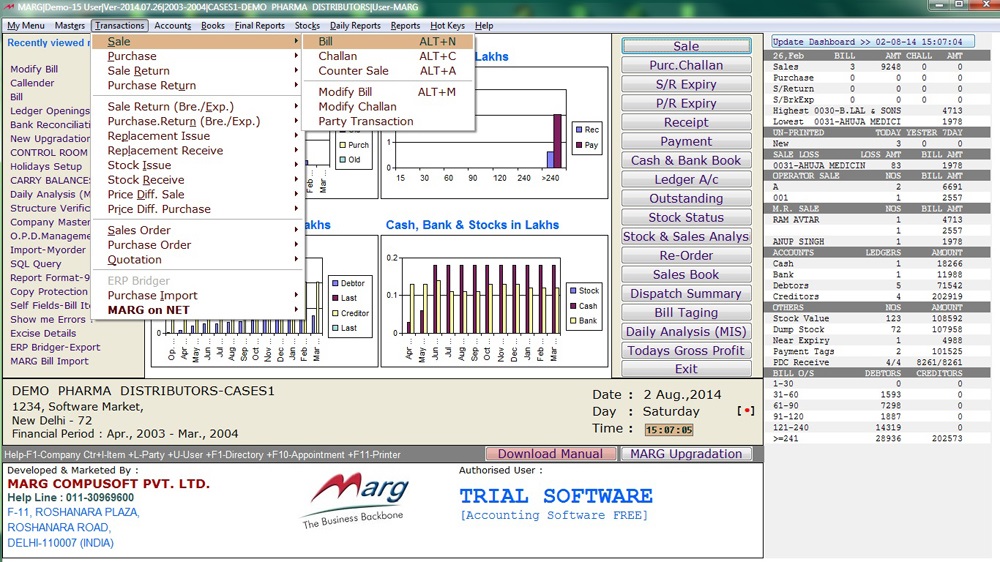
Task: Open the Stocks menu
Action: 307,26
